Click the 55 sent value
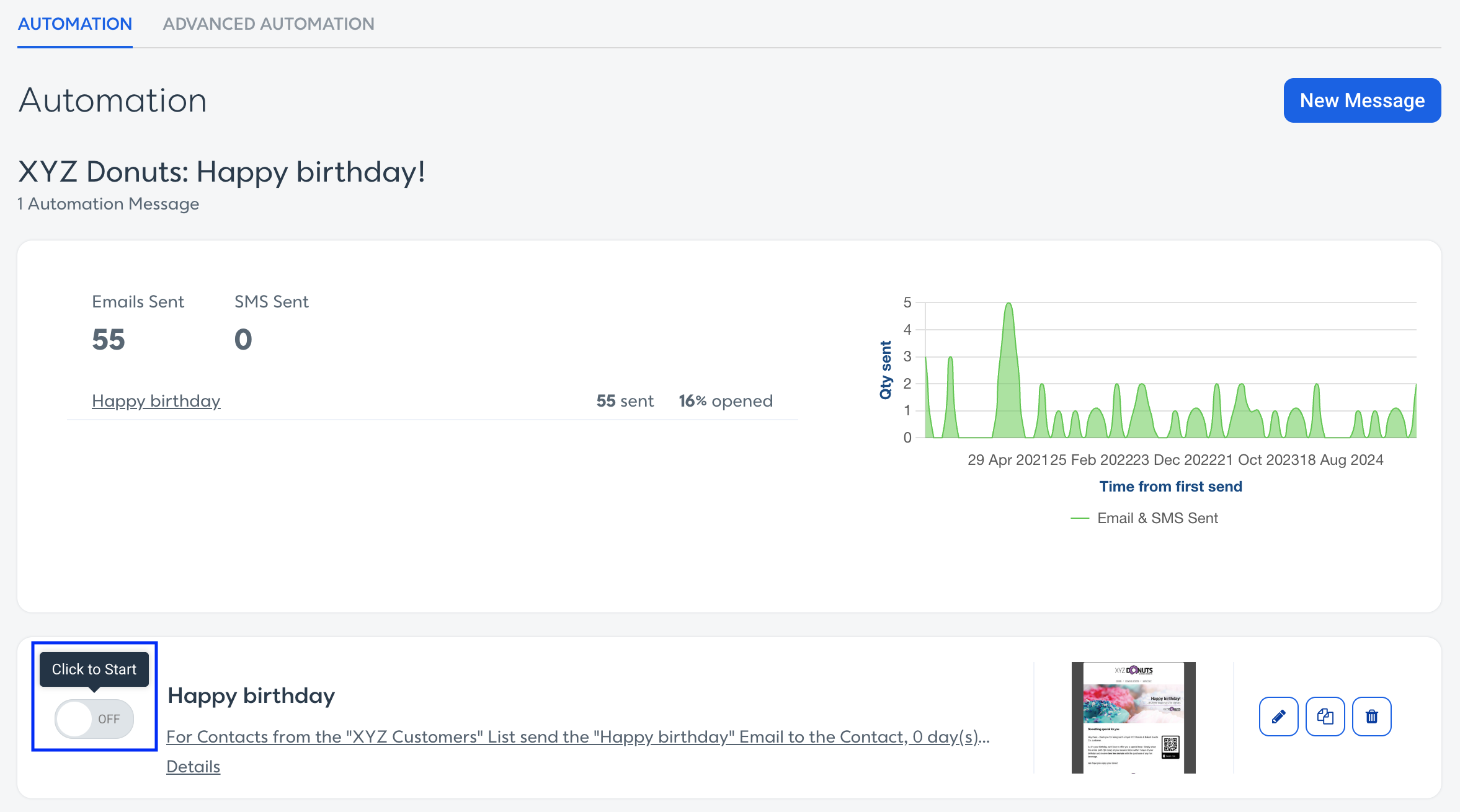 (x=625, y=401)
